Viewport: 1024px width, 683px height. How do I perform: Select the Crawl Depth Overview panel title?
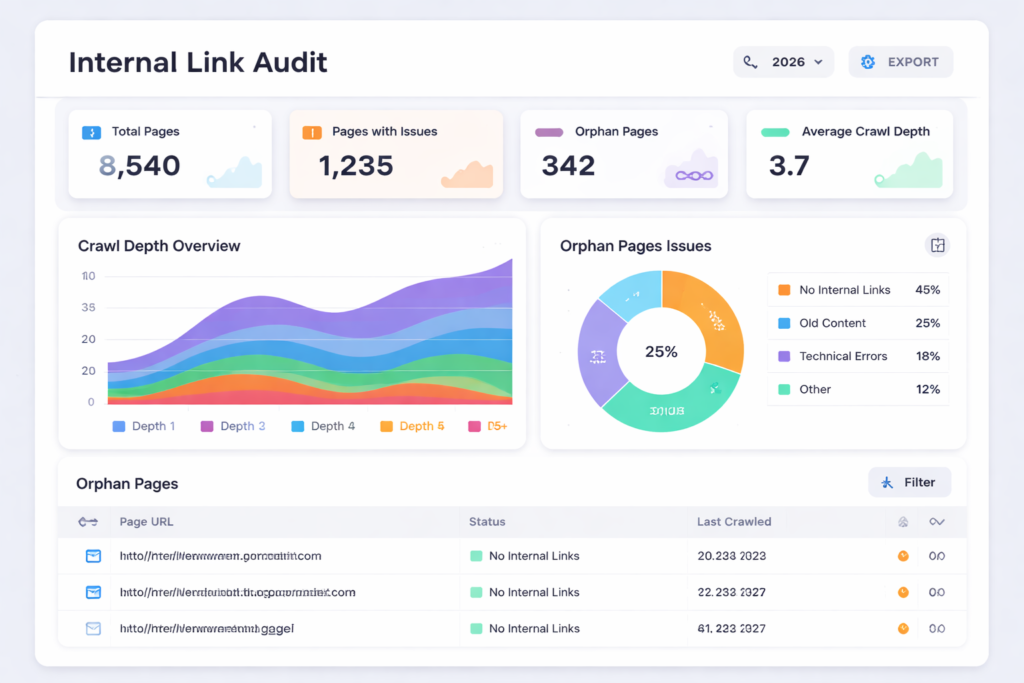pos(158,245)
